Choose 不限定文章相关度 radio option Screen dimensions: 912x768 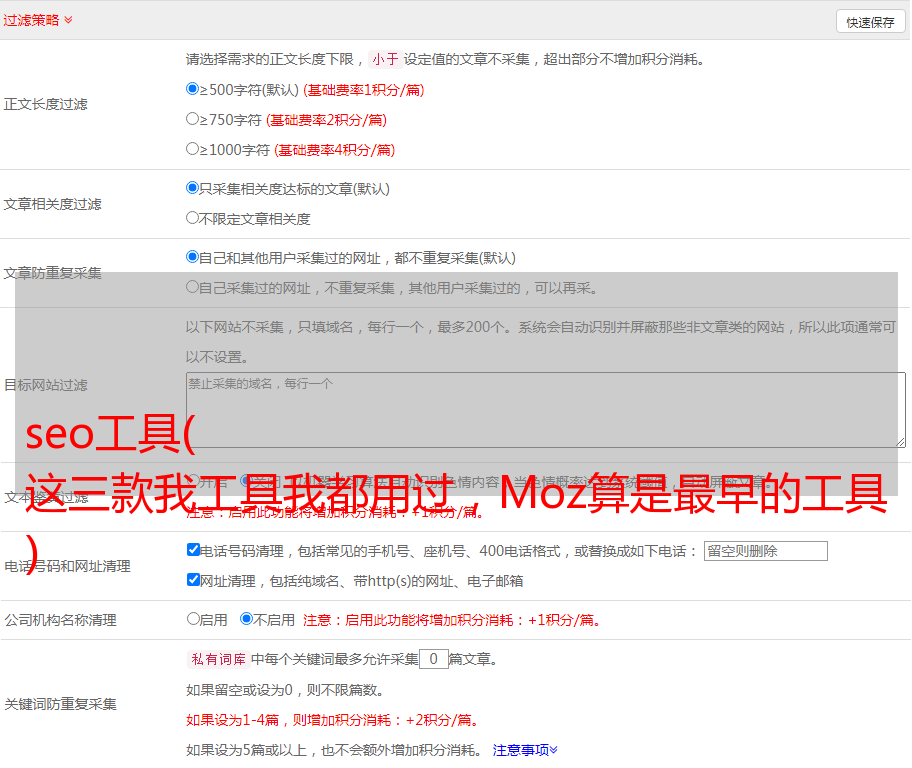193,218
